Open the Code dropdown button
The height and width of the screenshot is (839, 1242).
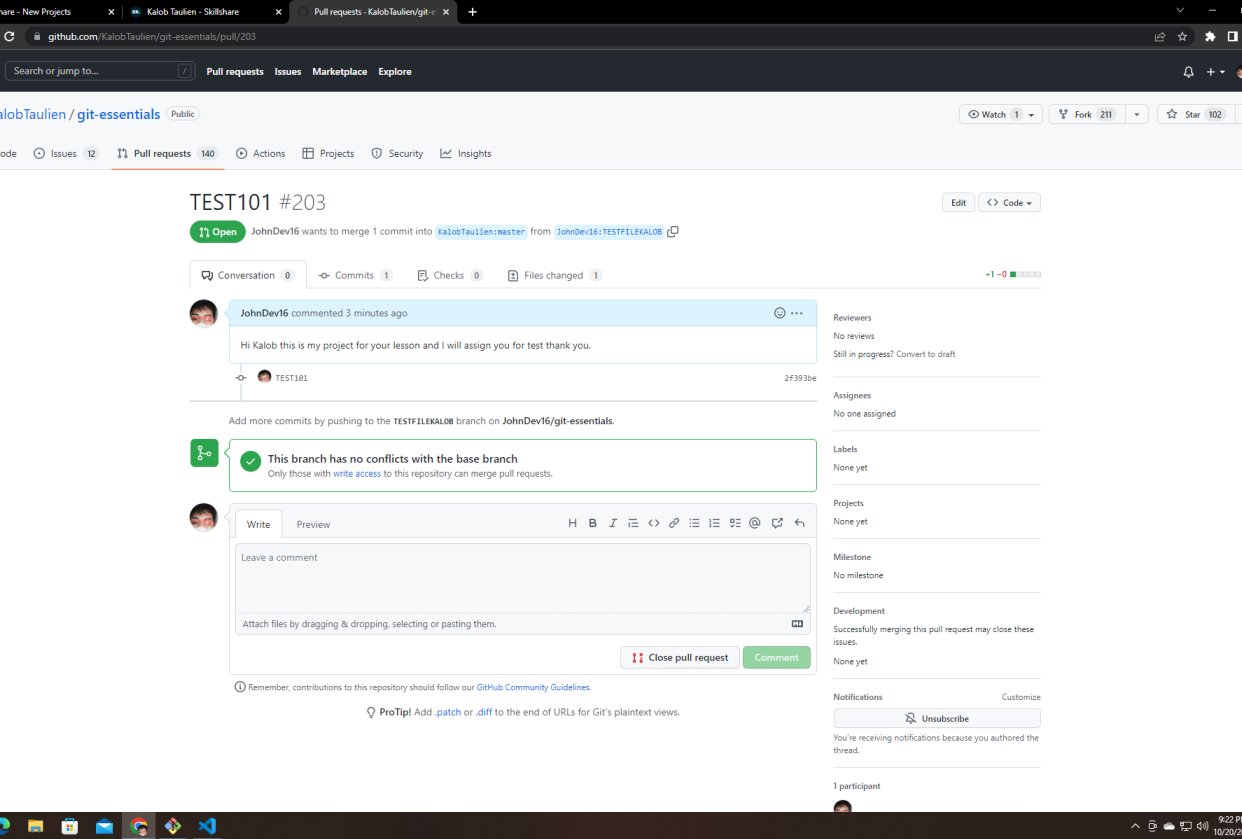tap(1010, 203)
